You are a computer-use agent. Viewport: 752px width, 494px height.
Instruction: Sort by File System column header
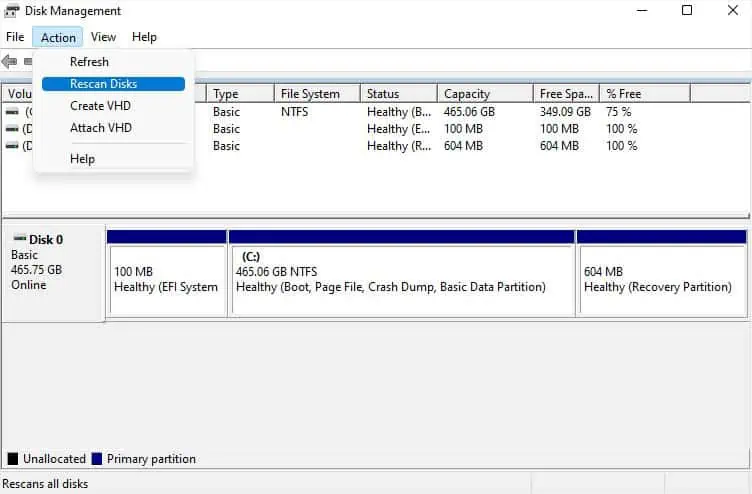310,94
